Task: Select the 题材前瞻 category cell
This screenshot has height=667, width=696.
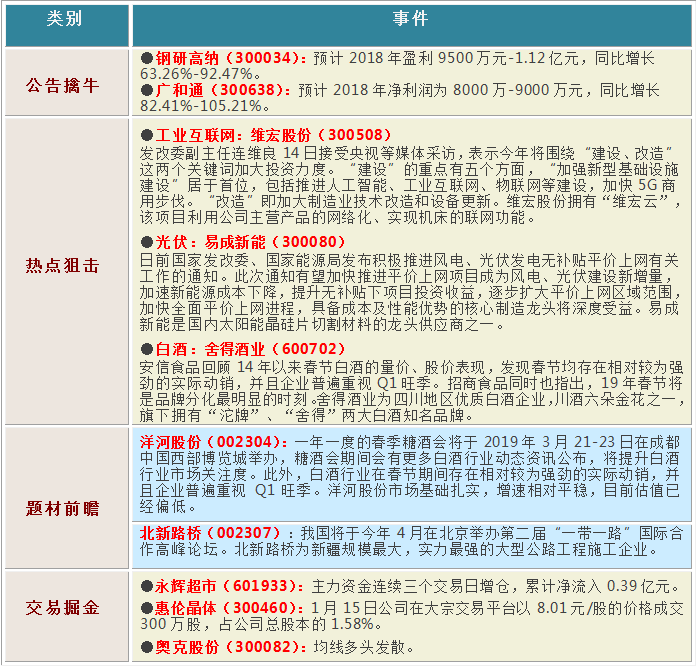Action: tap(67, 497)
